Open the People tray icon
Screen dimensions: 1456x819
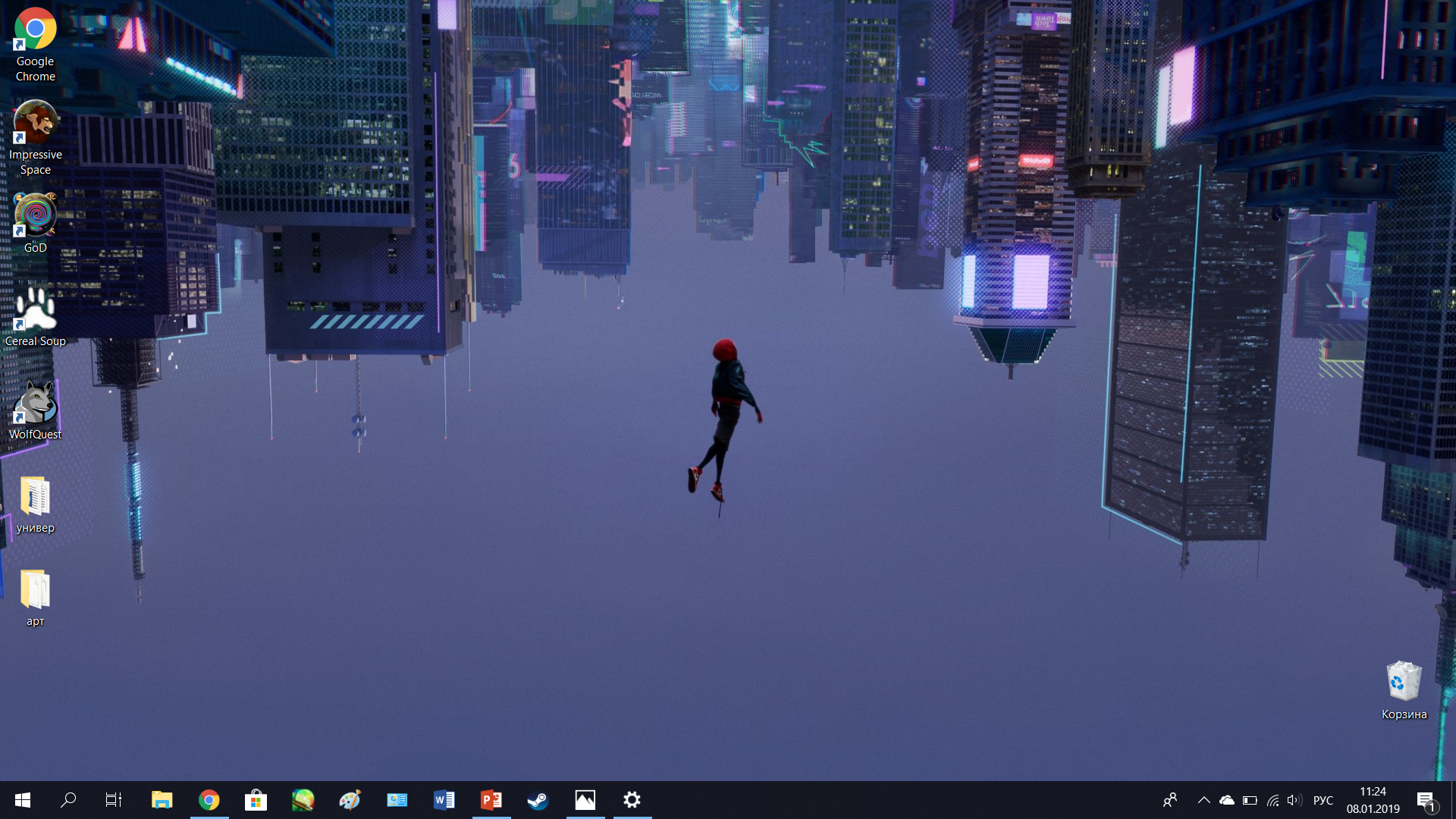[1170, 800]
